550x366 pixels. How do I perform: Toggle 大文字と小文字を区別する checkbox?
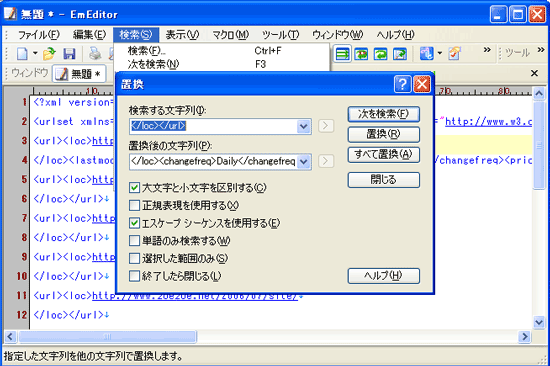point(134,188)
